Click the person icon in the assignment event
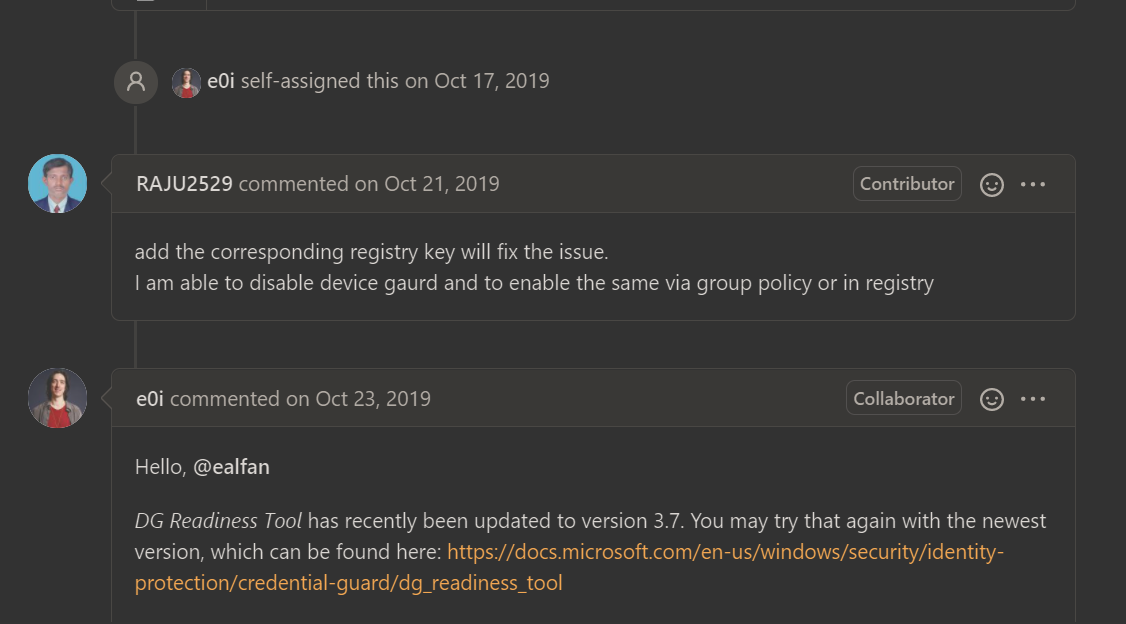Screen dimensions: 1126x624 136,82
